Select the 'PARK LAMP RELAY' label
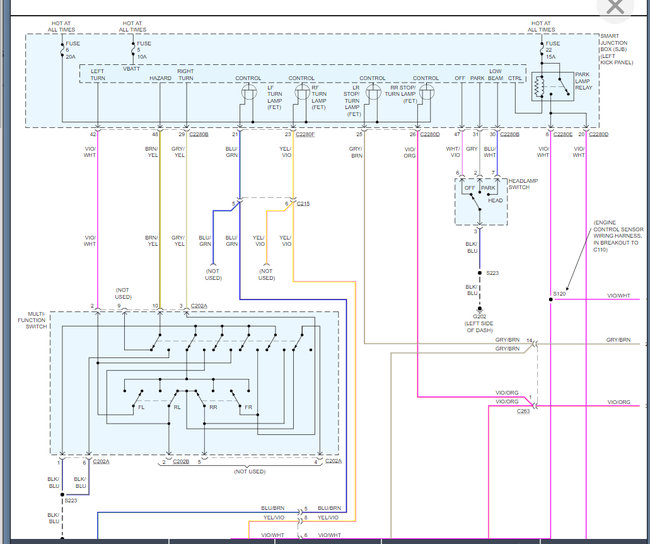The width and height of the screenshot is (650, 544). (584, 81)
